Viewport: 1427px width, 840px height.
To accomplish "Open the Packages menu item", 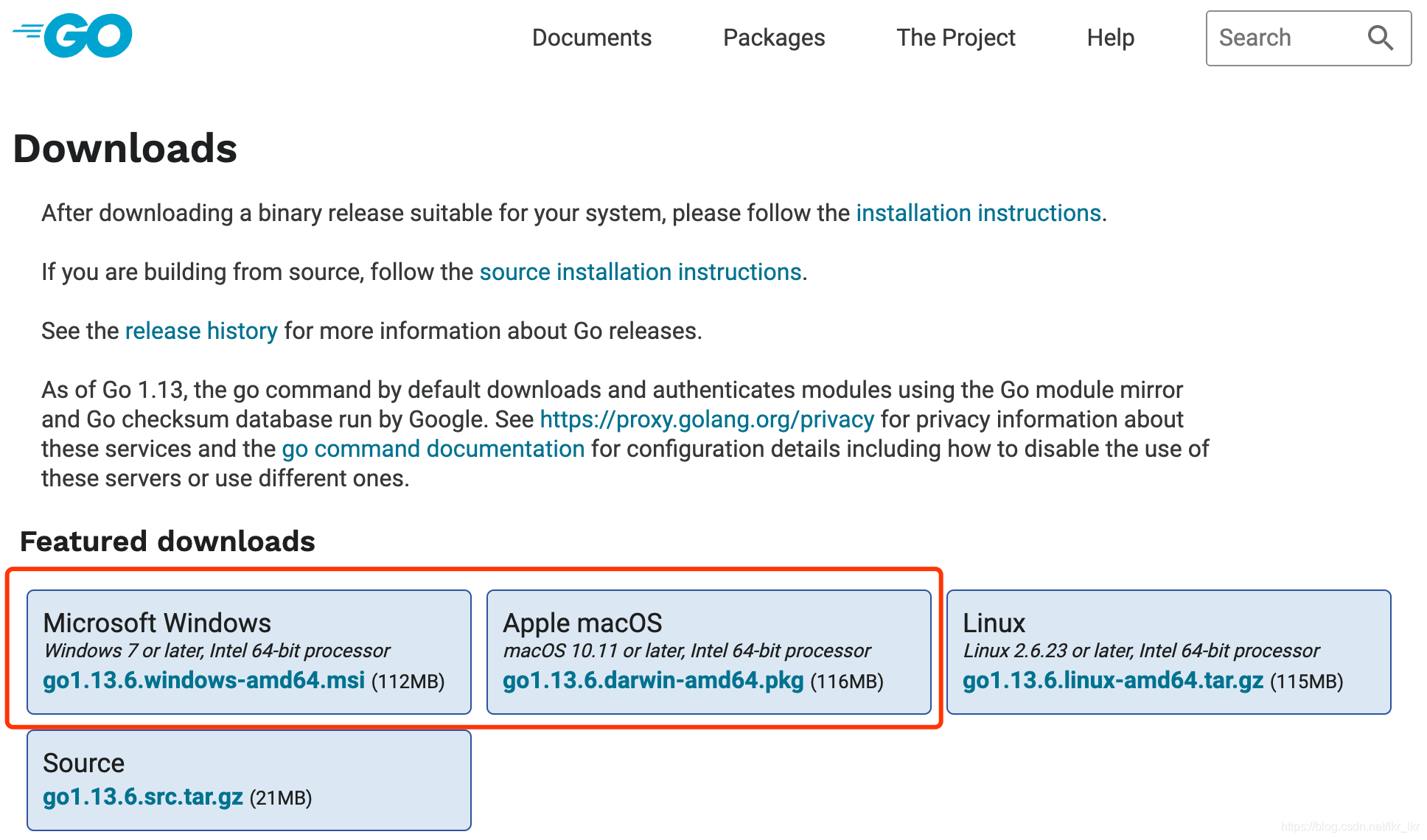I will tap(773, 38).
